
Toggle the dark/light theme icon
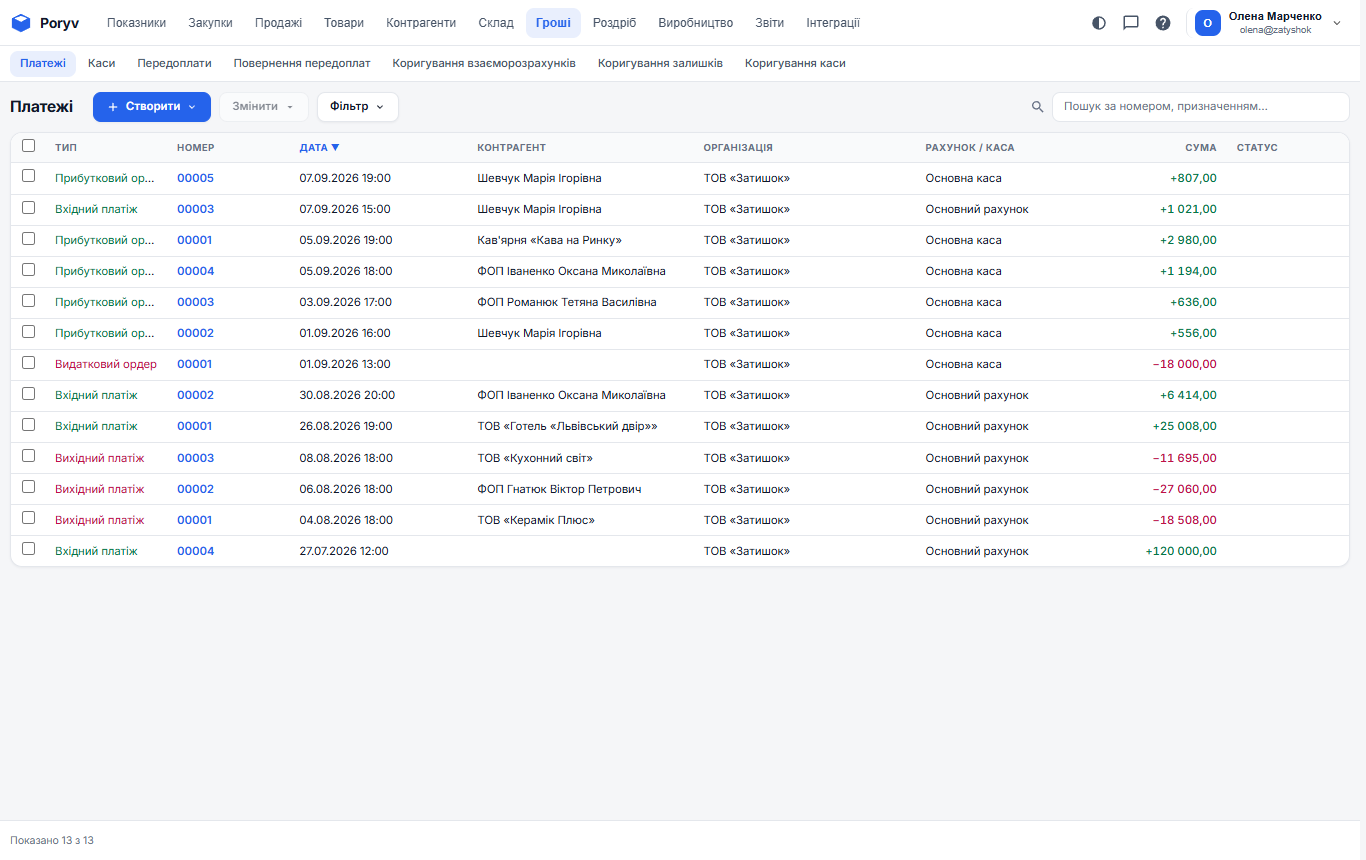point(1099,23)
